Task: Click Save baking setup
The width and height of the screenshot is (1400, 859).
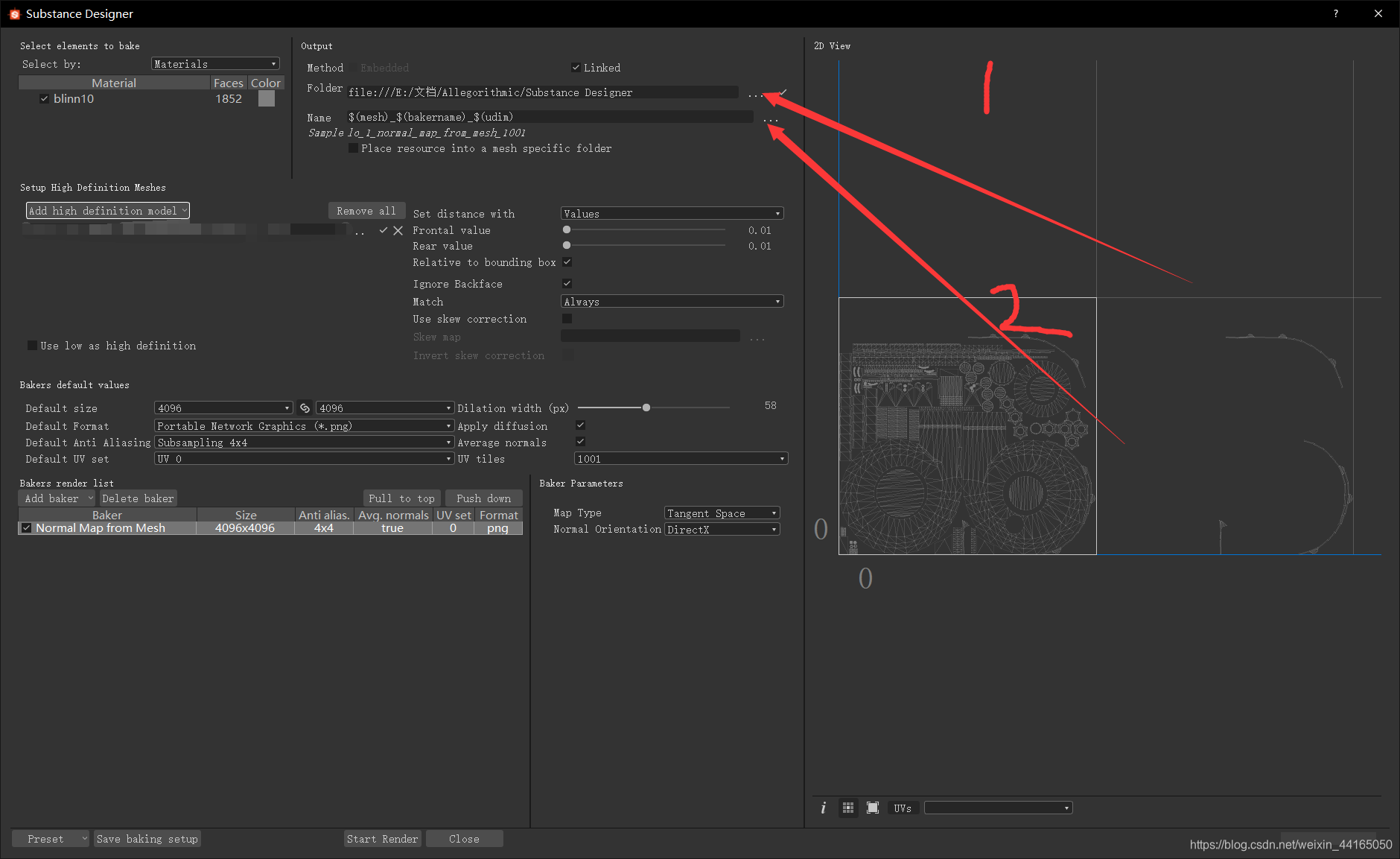Action: 147,839
